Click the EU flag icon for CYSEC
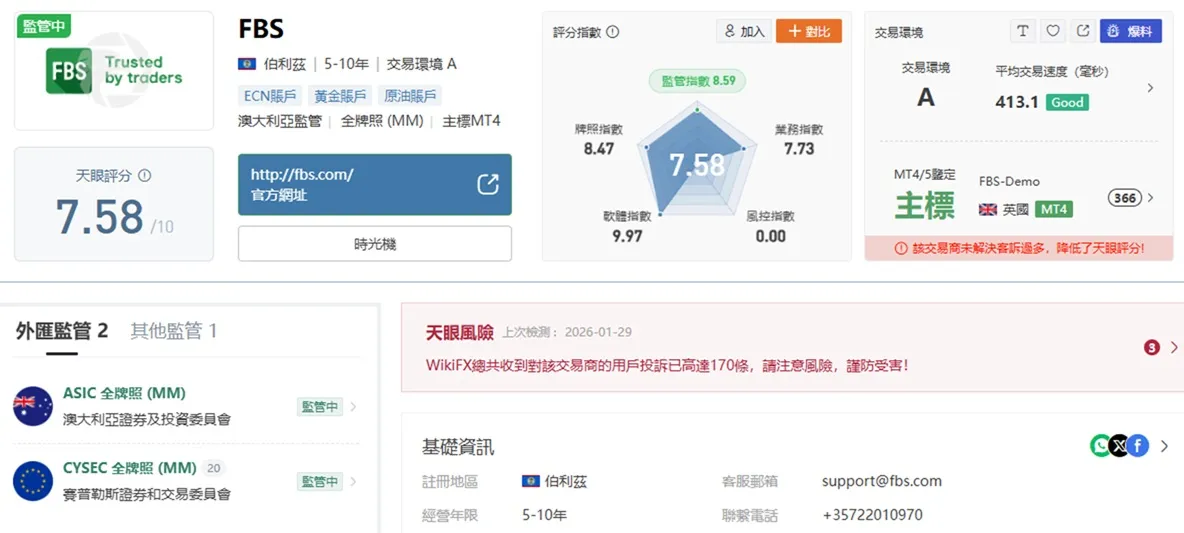The width and height of the screenshot is (1184, 533). (33, 481)
